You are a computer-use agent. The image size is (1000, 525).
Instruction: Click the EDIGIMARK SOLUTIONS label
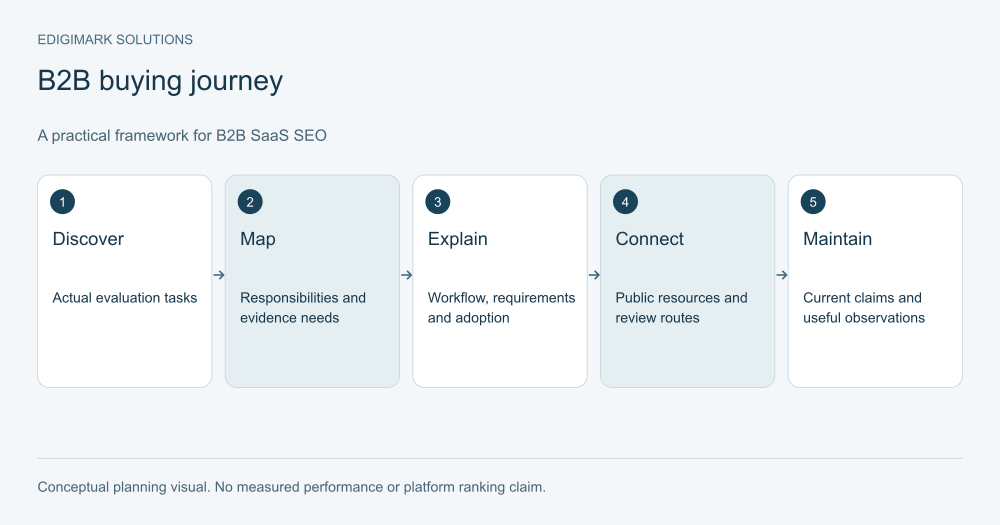(115, 40)
